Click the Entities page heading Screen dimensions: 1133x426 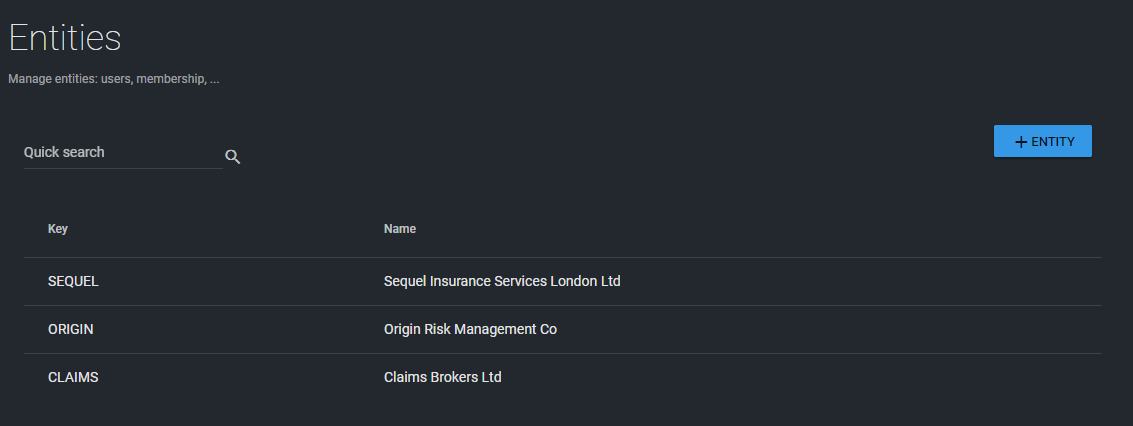(65, 38)
